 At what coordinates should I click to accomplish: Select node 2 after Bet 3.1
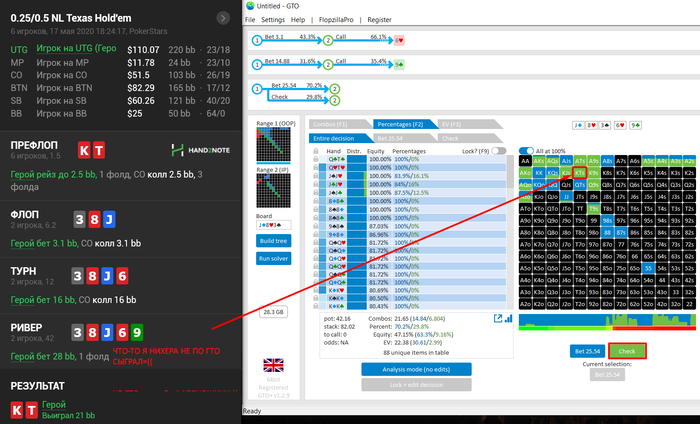[x=328, y=41]
